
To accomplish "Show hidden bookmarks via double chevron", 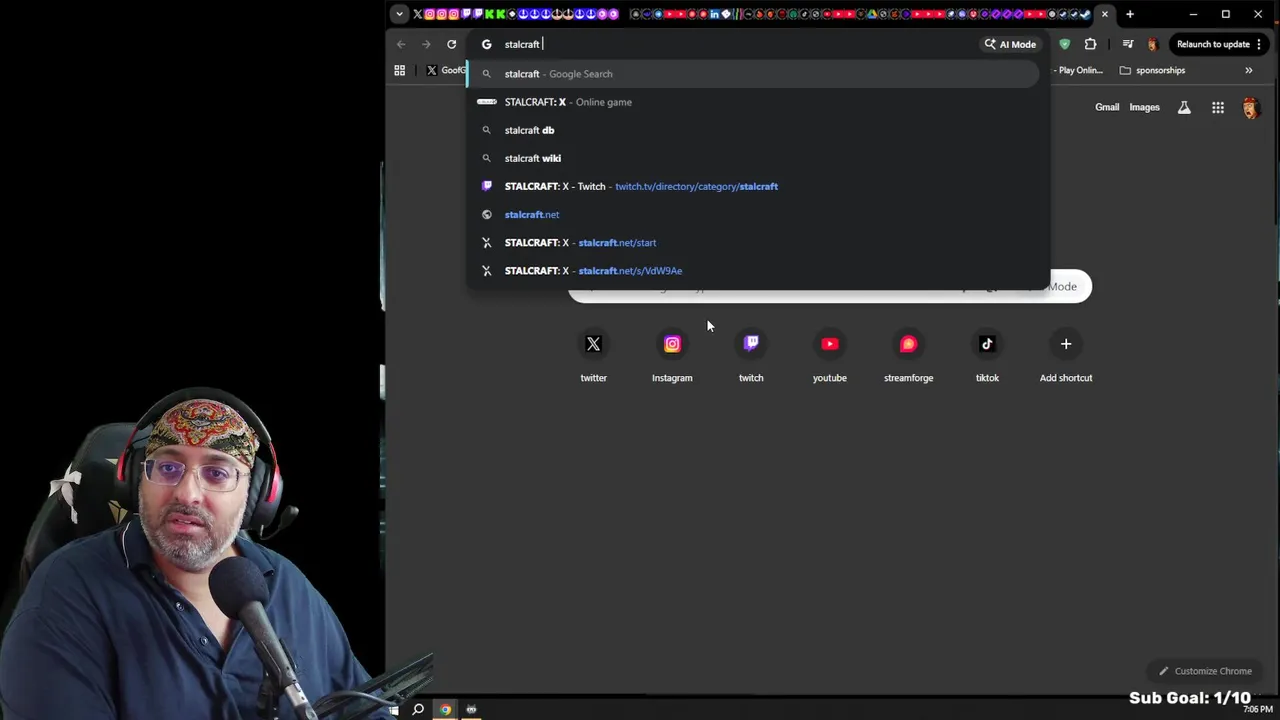I will point(1248,70).
